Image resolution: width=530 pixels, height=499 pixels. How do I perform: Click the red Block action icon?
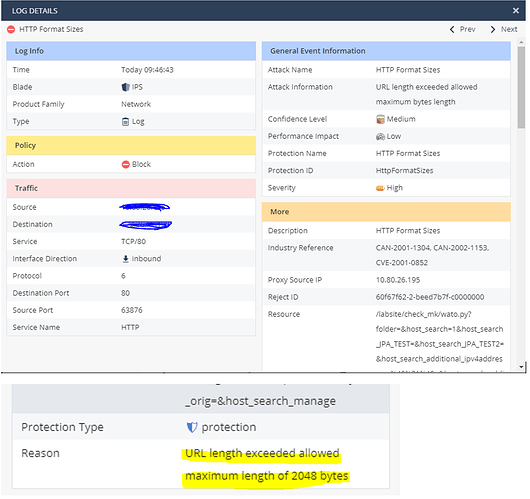[x=126, y=165]
